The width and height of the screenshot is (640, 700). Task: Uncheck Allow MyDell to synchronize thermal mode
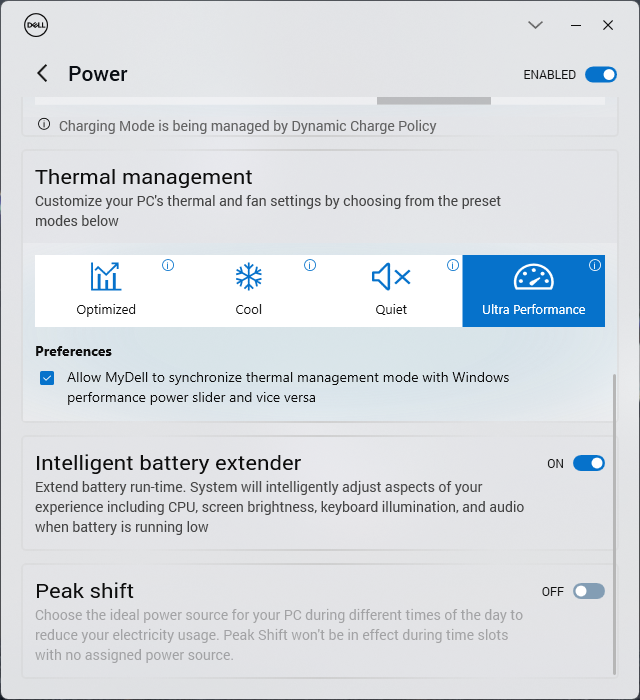coord(47,378)
